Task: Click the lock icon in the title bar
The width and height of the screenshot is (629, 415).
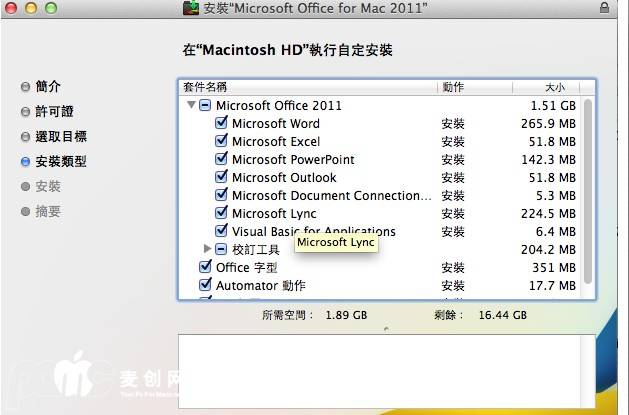Action: click(x=604, y=8)
